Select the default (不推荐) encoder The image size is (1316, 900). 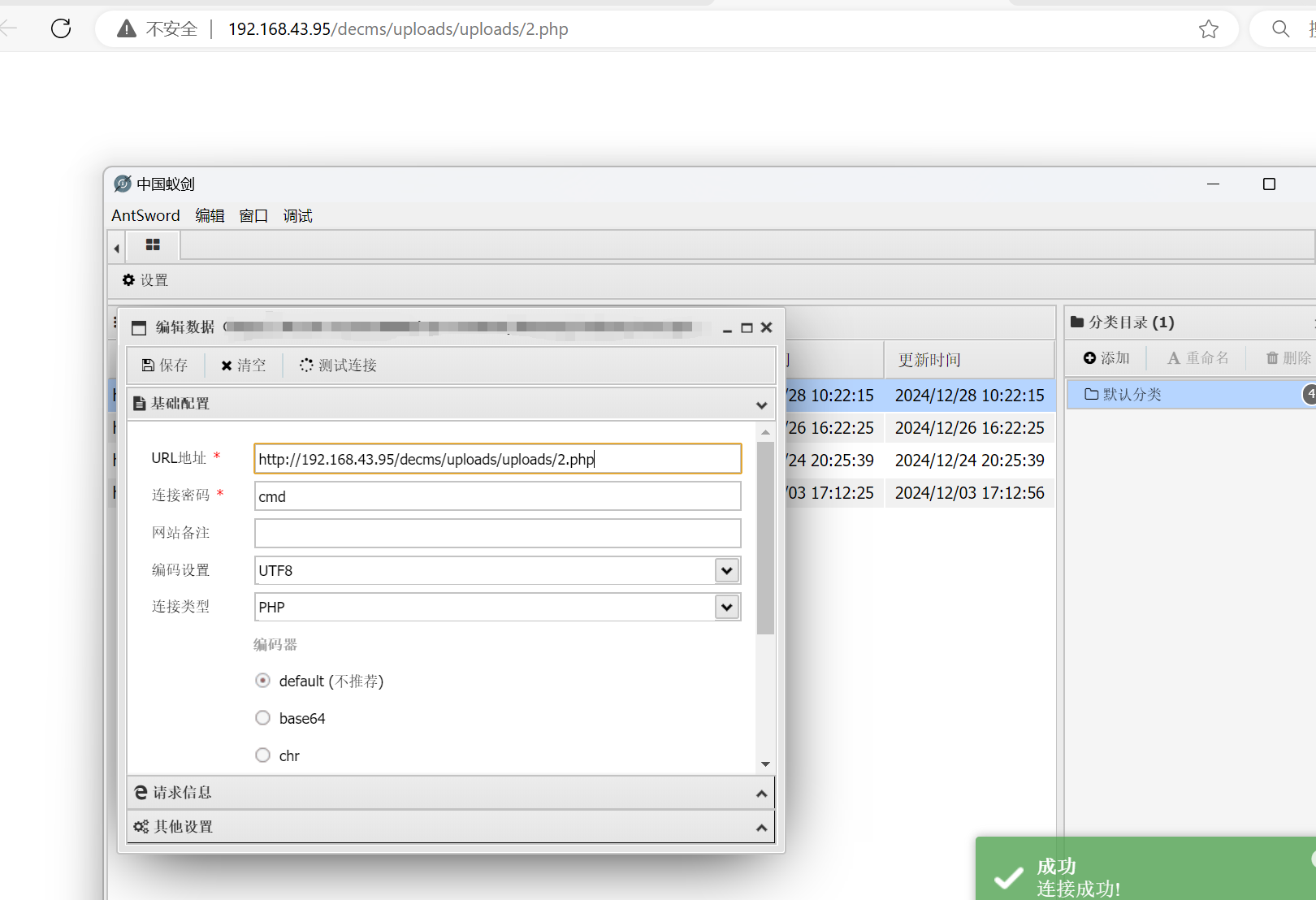[x=262, y=681]
